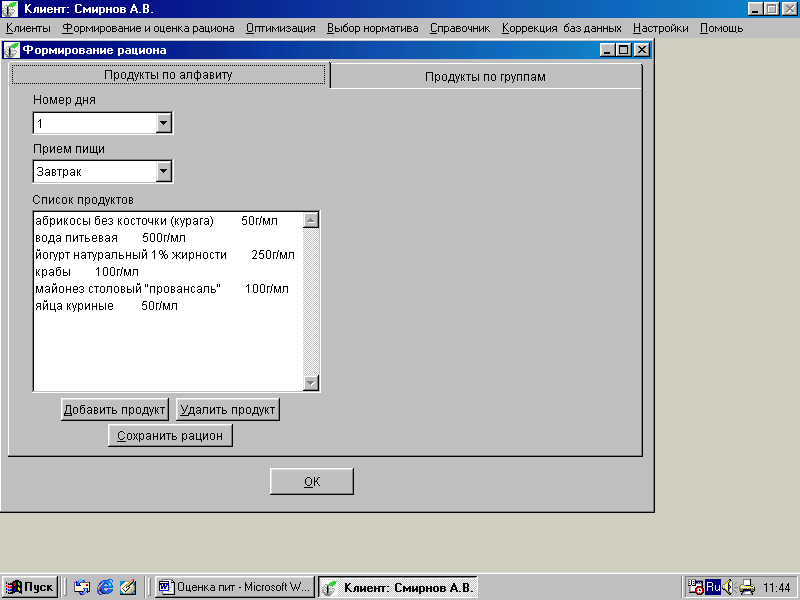Click the Номер дня field showing 1

[x=95, y=123]
